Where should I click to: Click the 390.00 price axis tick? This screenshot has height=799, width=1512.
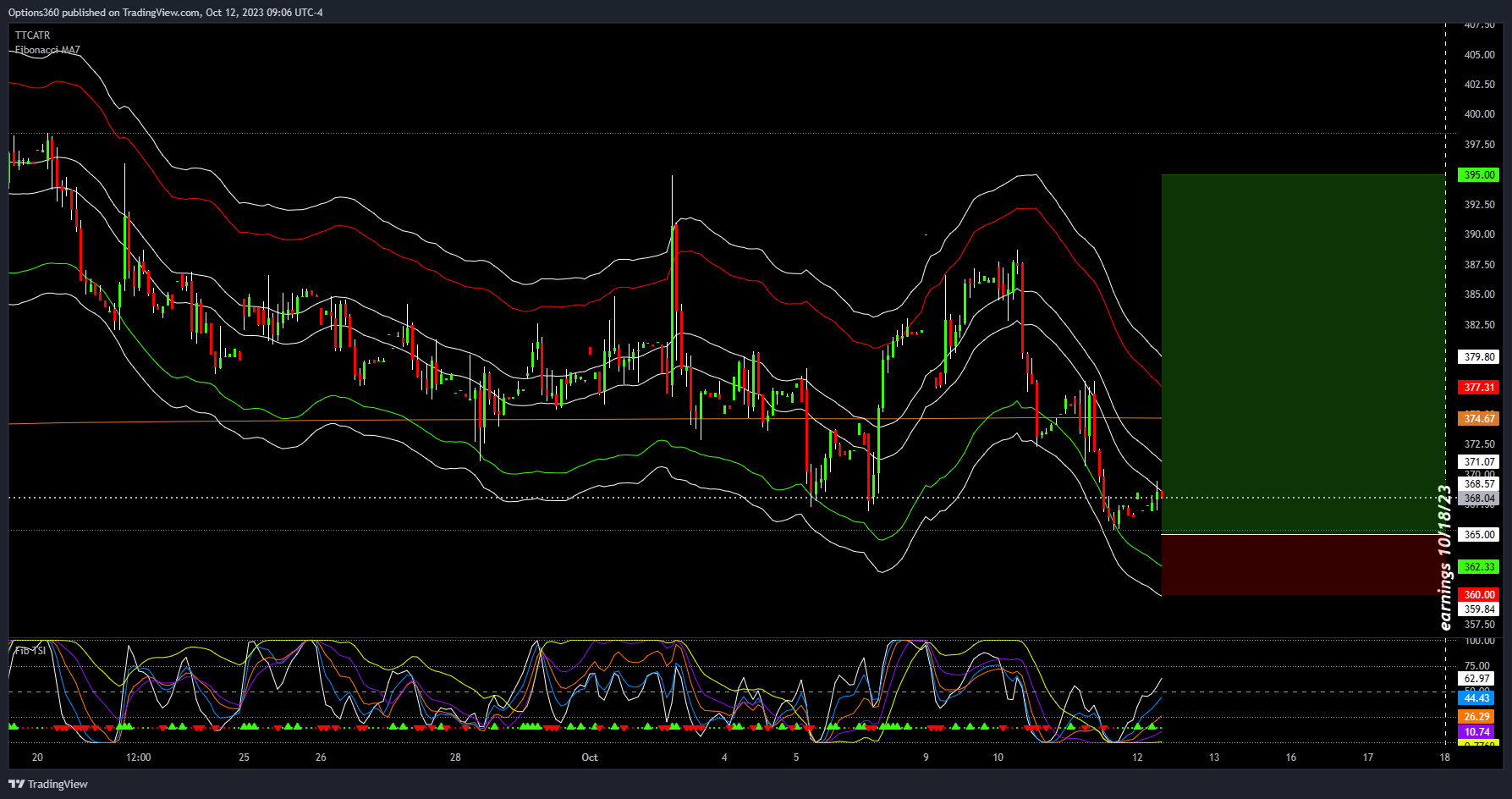pos(1479,234)
